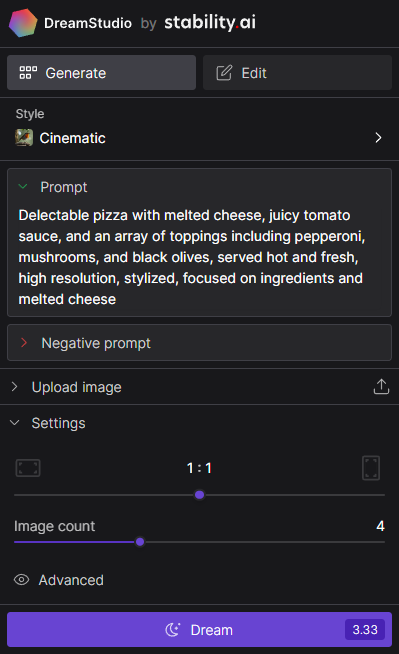Switch to the Edit tab
The image size is (399, 654).
coord(297,73)
